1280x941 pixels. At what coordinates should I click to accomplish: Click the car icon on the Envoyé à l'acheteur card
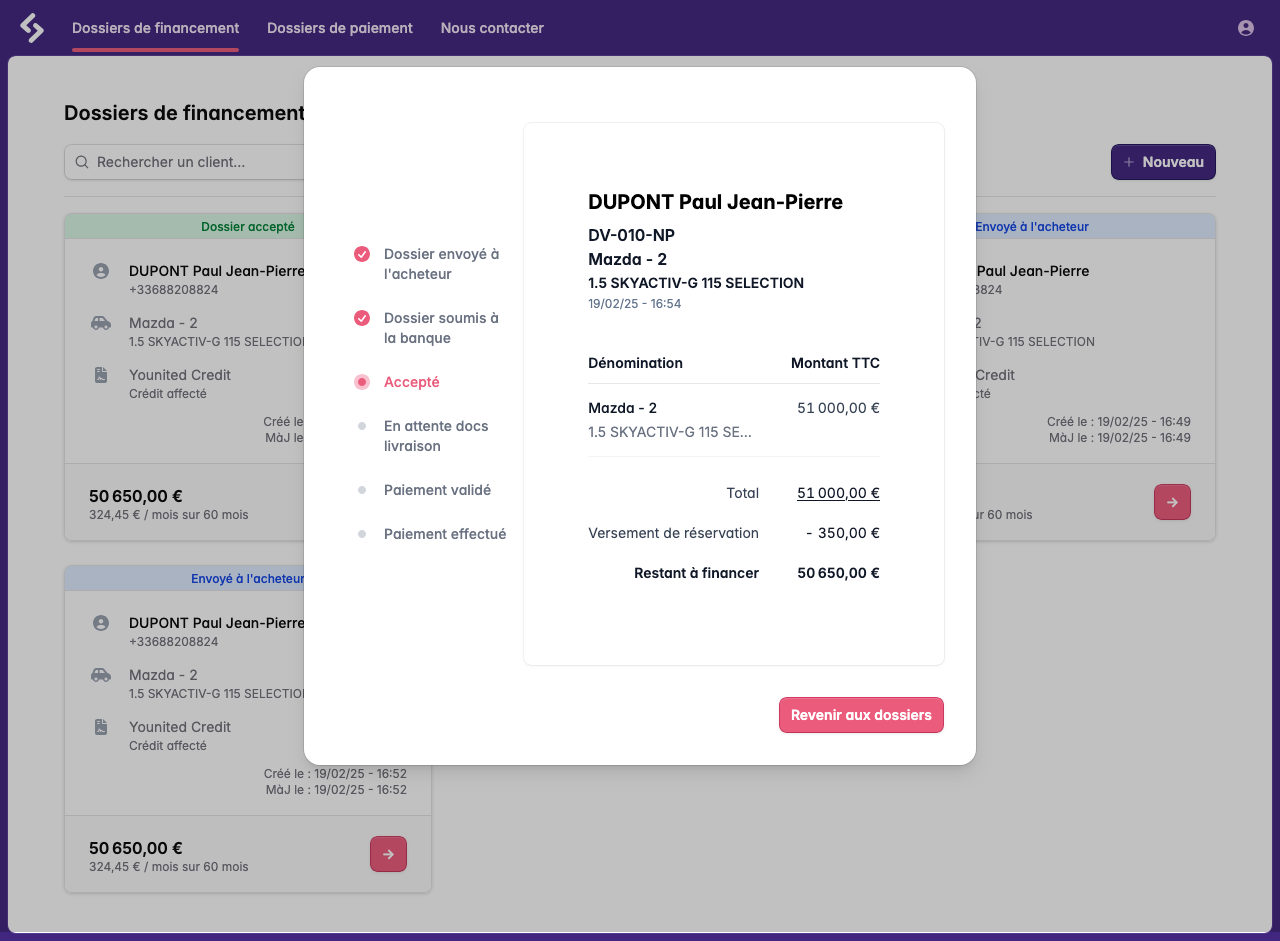pos(100,675)
